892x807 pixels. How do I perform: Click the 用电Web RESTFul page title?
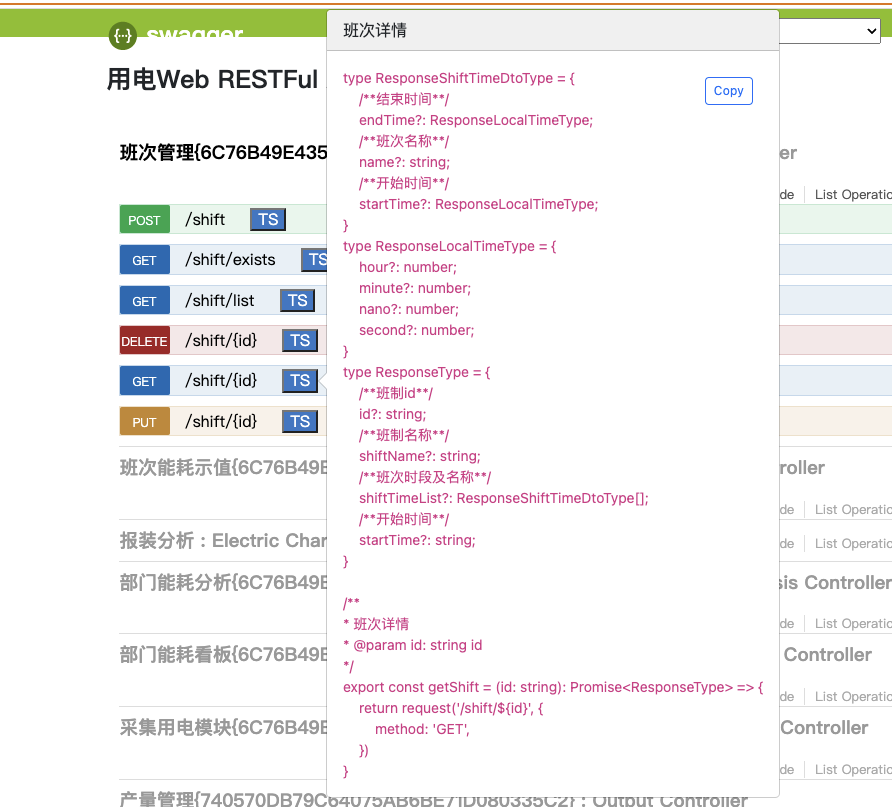(213, 79)
